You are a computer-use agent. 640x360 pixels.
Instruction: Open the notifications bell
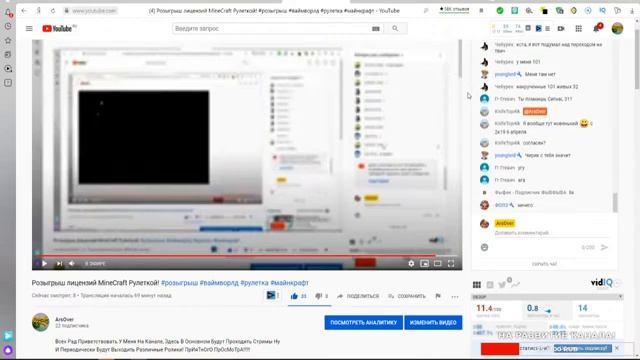tap(597, 28)
